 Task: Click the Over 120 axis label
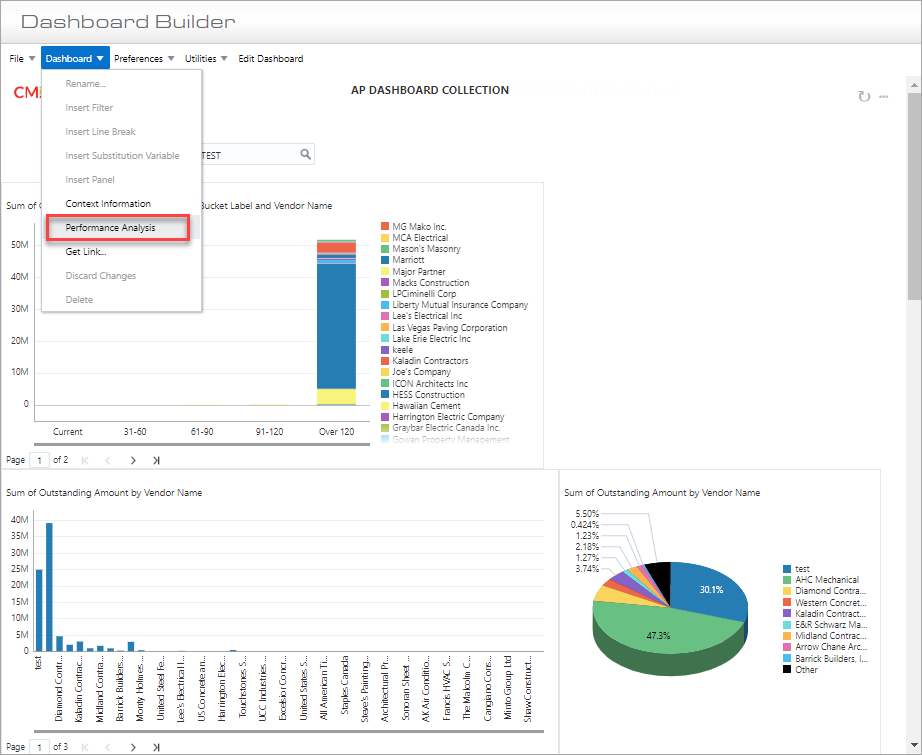(x=336, y=432)
